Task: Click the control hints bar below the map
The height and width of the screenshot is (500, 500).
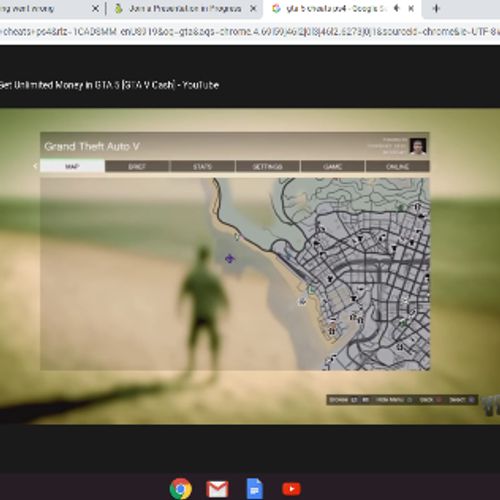Action: pyautogui.click(x=402, y=400)
